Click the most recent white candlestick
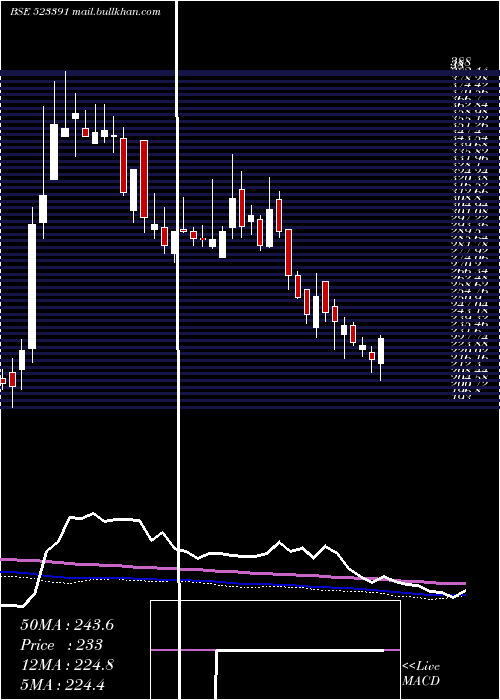The image size is (500, 700). (x=381, y=351)
